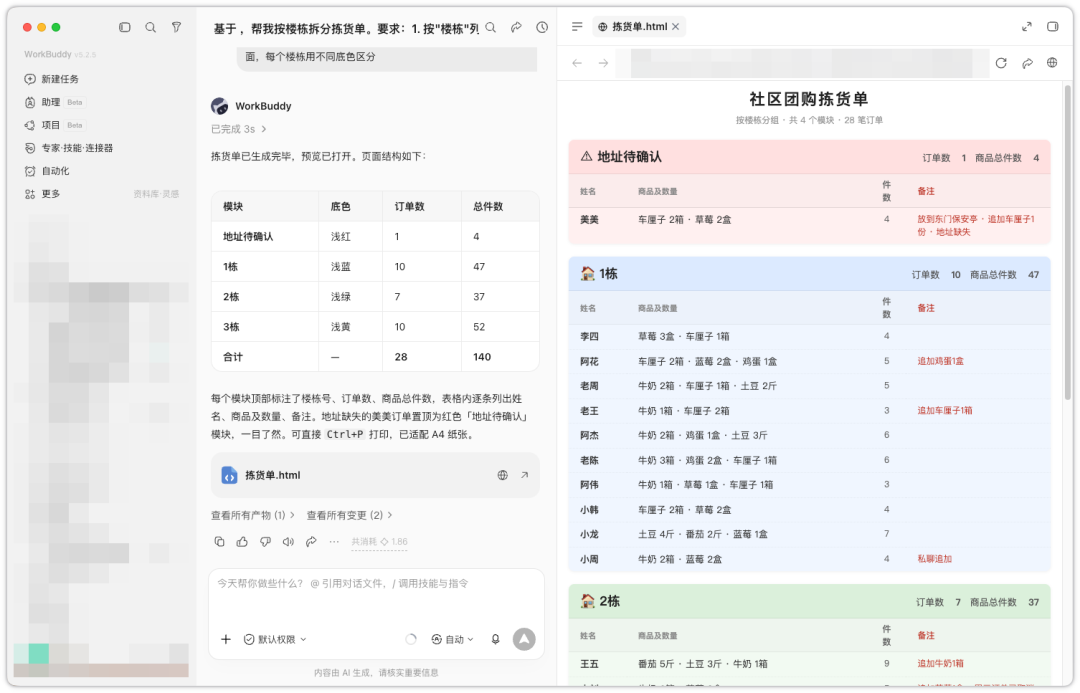Open the 项目 Beta section
1080x693 pixels.
pyautogui.click(x=54, y=125)
